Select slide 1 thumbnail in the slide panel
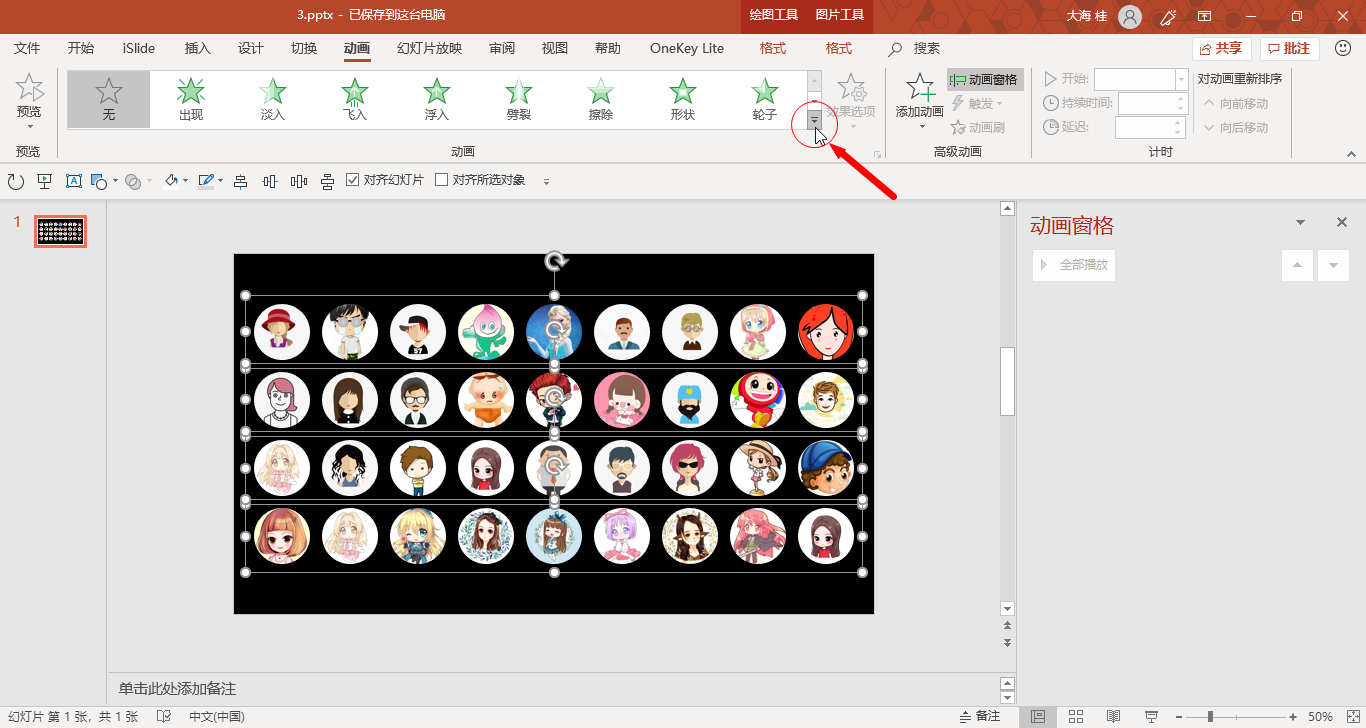Image resolution: width=1366 pixels, height=728 pixels. [61, 231]
